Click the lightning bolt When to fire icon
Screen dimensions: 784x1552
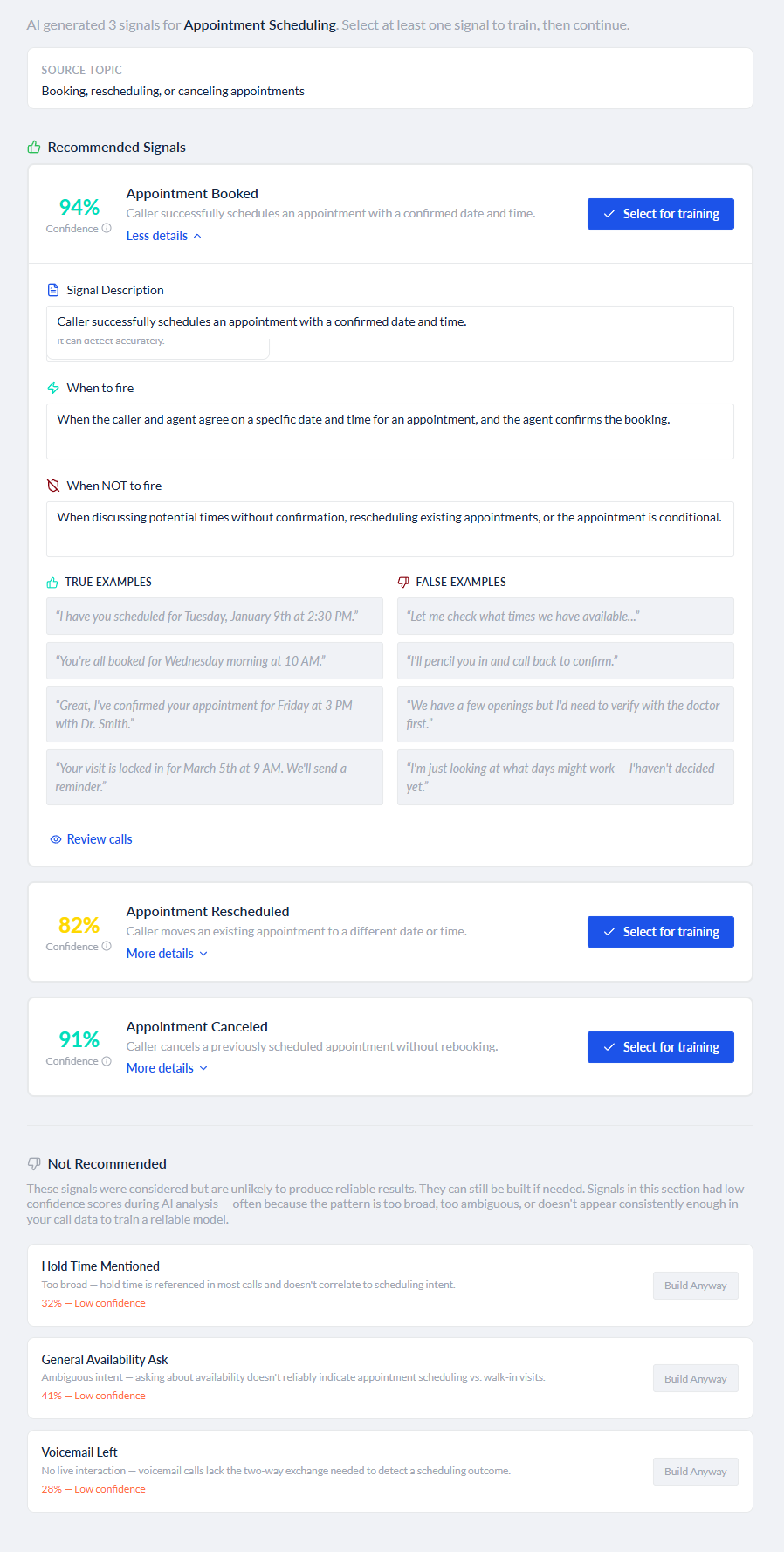pyautogui.click(x=53, y=388)
